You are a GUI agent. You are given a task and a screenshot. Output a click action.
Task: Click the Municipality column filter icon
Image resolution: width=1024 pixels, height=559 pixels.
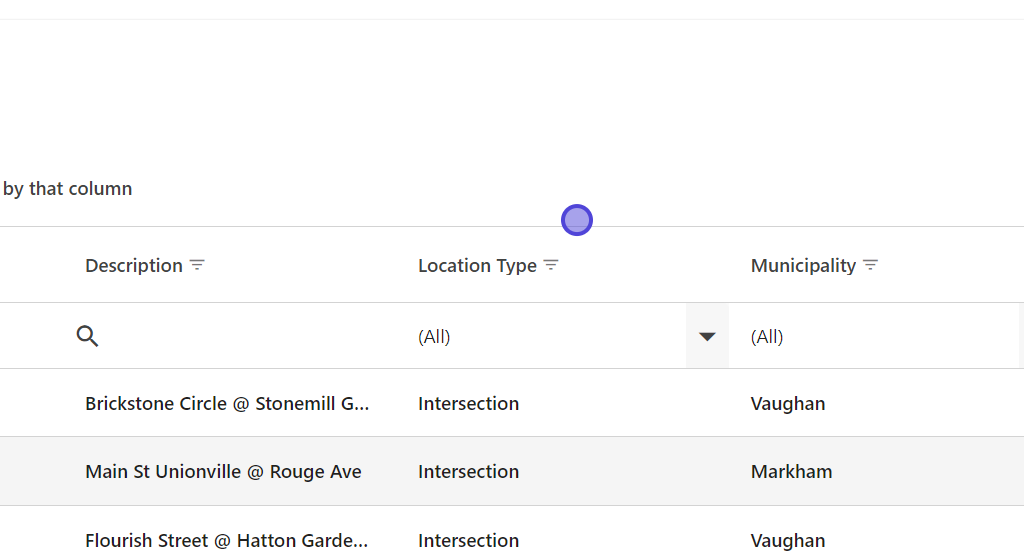tap(870, 265)
